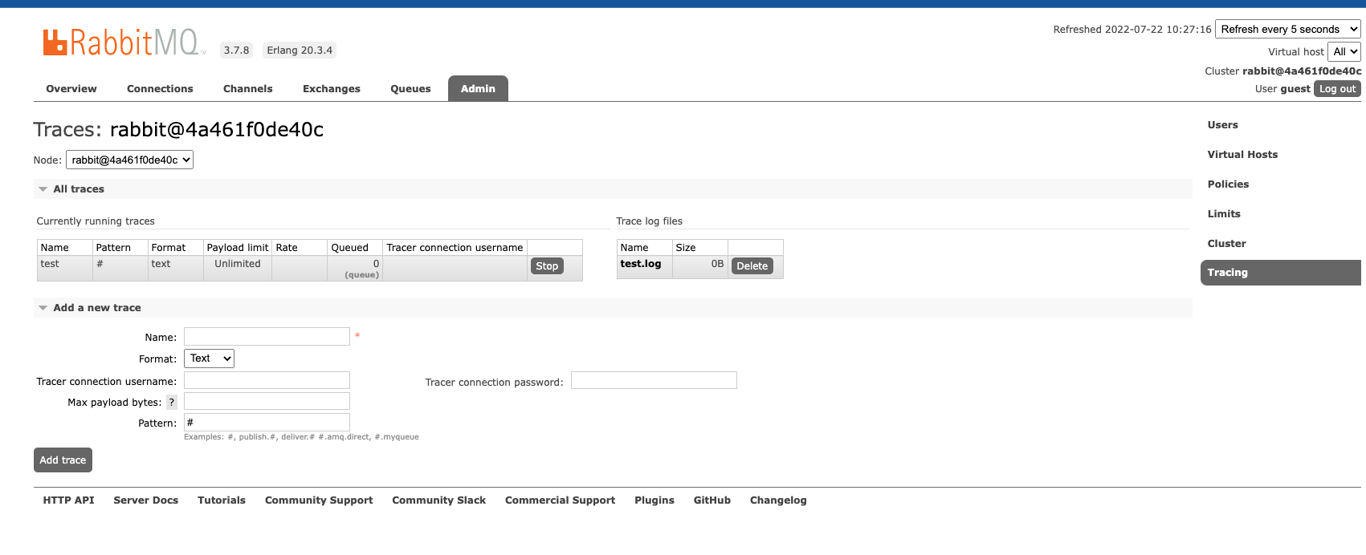
Task: Click the 'test' trace name cell
Action: (x=64, y=268)
